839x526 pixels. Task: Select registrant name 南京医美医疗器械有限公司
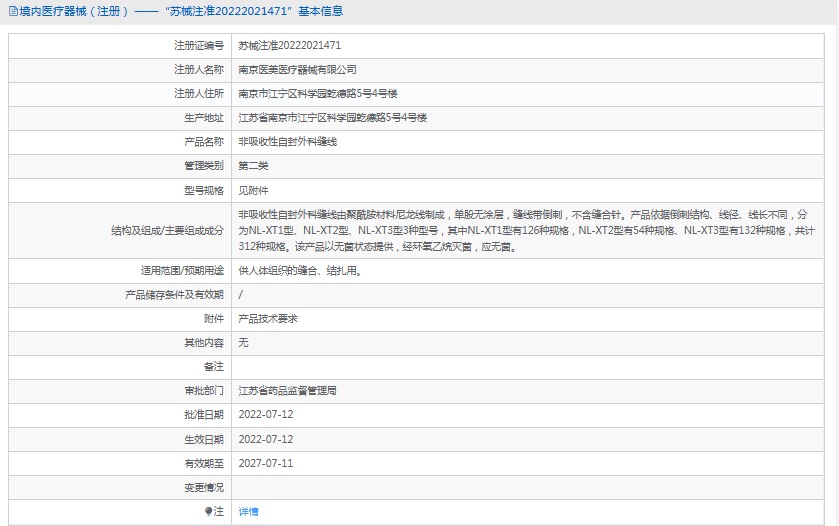298,70
